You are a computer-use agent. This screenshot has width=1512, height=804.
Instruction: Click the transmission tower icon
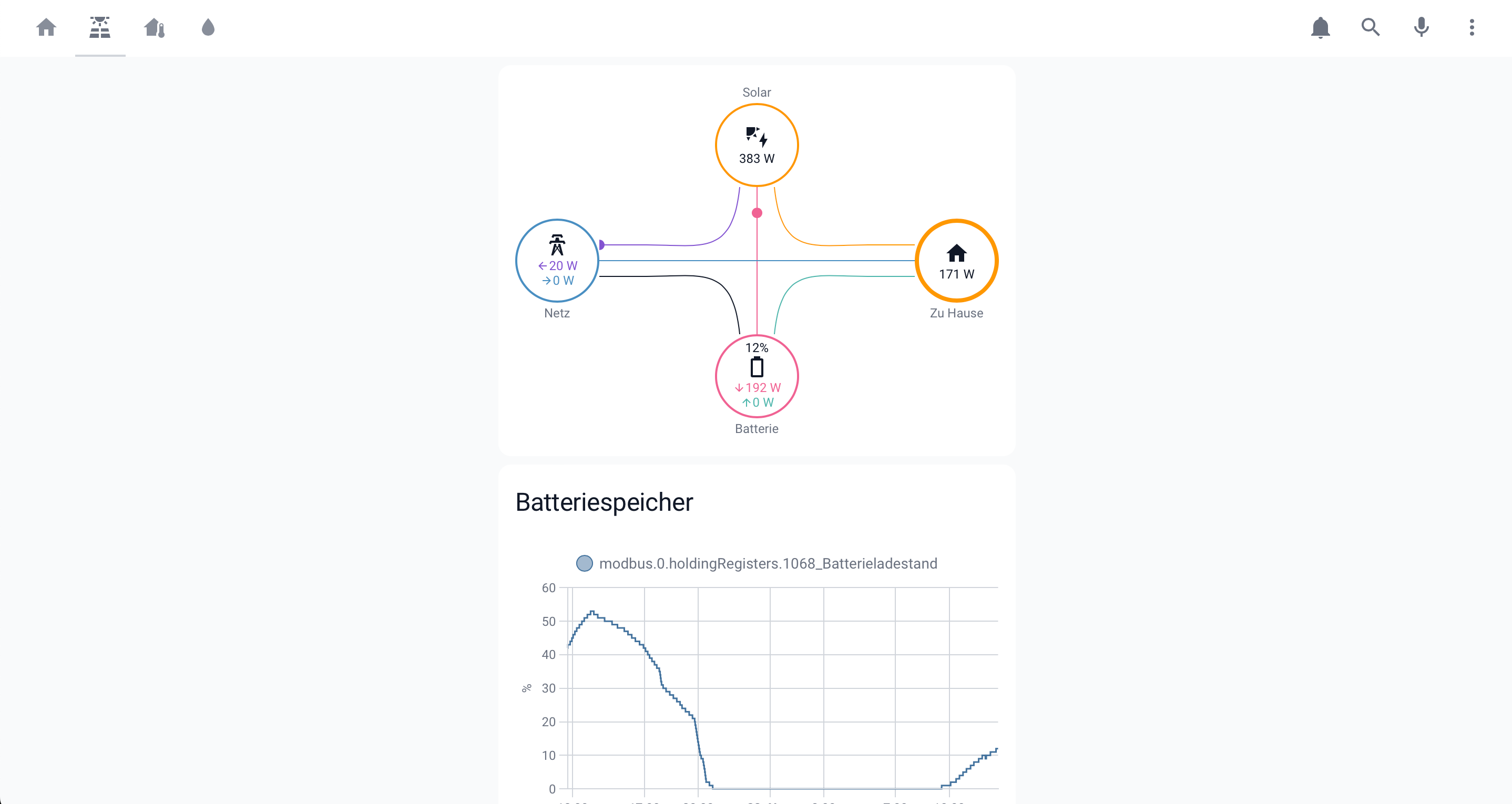557,245
